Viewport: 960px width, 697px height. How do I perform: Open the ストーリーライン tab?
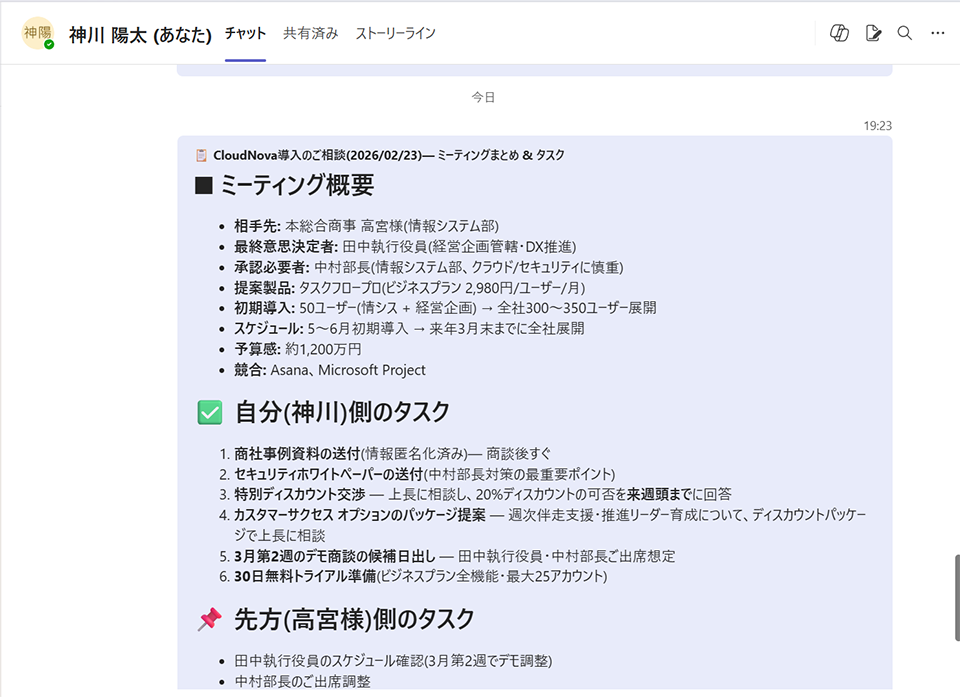[x=396, y=33]
